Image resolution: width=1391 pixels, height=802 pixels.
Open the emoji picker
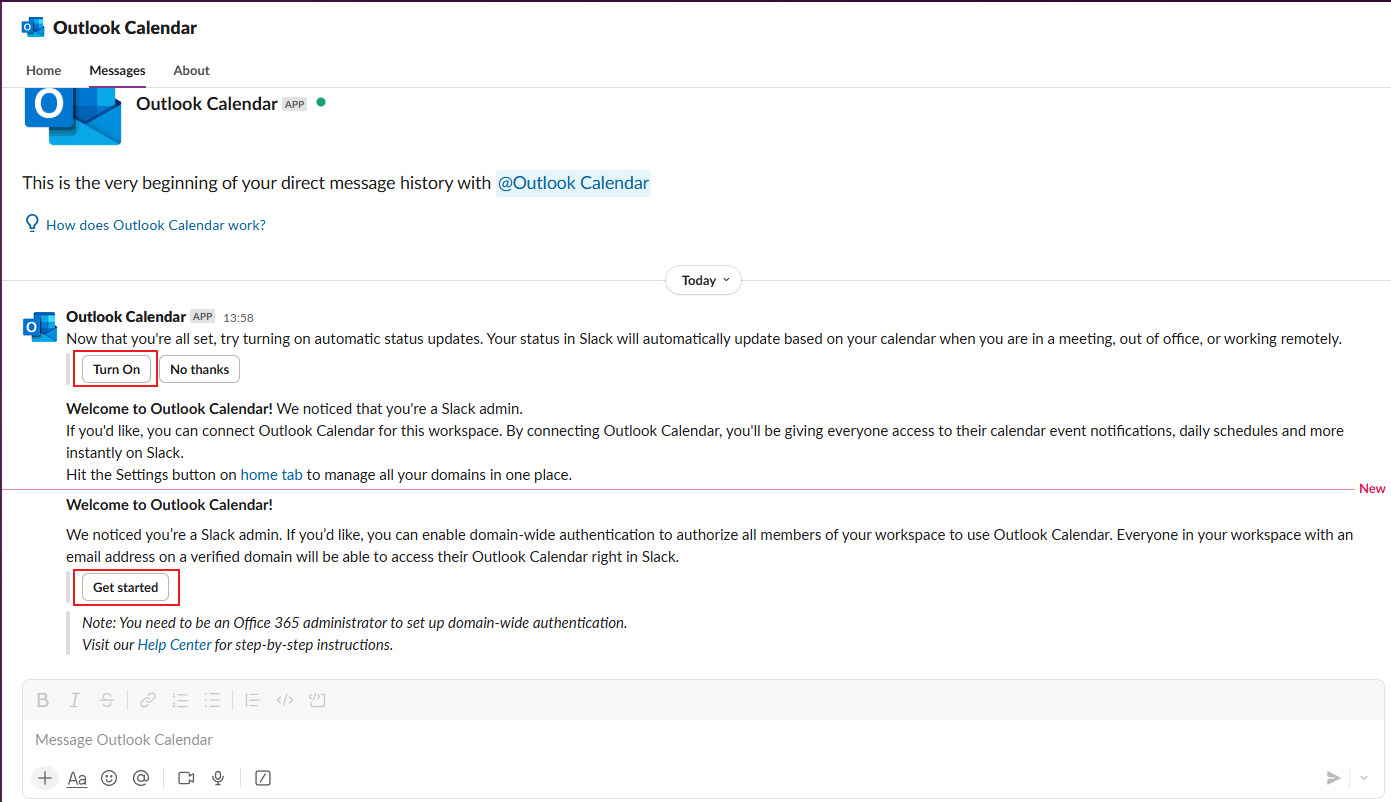pos(109,778)
